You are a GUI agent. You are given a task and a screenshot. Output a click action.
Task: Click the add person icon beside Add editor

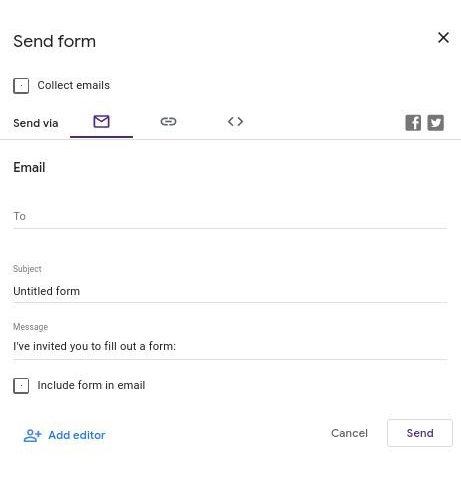coord(32,435)
